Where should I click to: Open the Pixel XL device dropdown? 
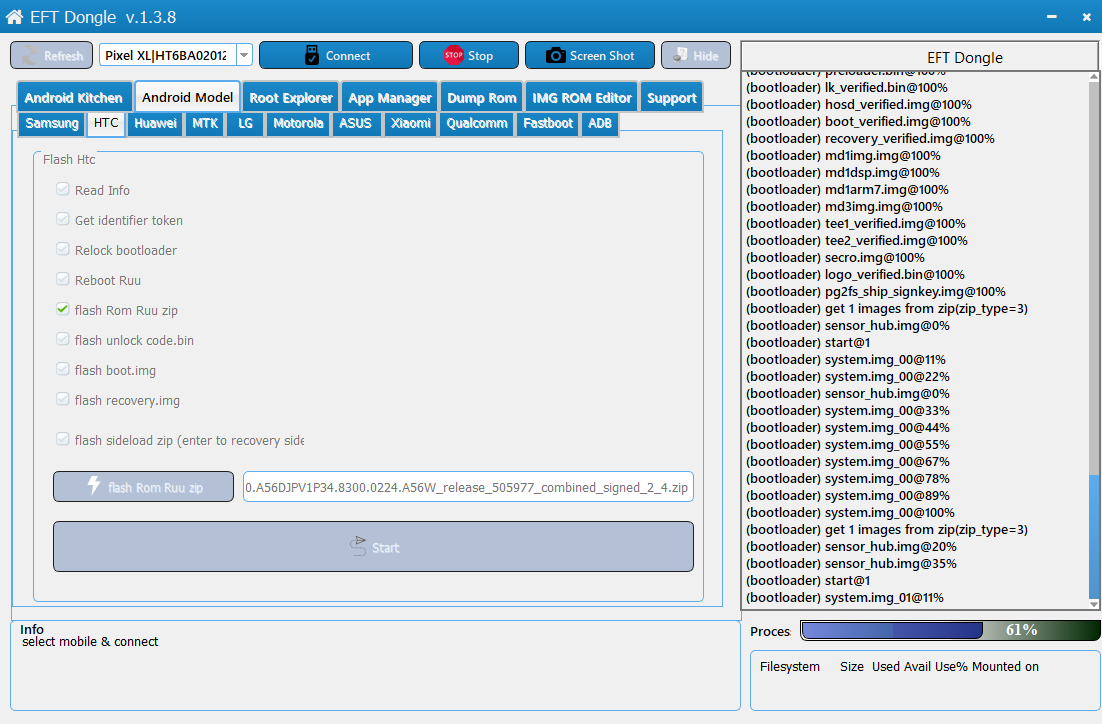tap(244, 55)
